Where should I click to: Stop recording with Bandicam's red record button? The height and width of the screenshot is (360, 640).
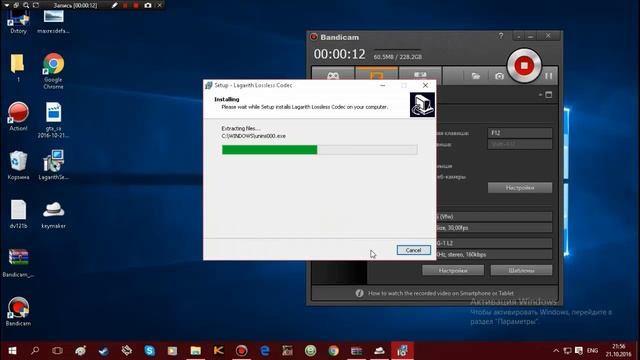tap(524, 65)
